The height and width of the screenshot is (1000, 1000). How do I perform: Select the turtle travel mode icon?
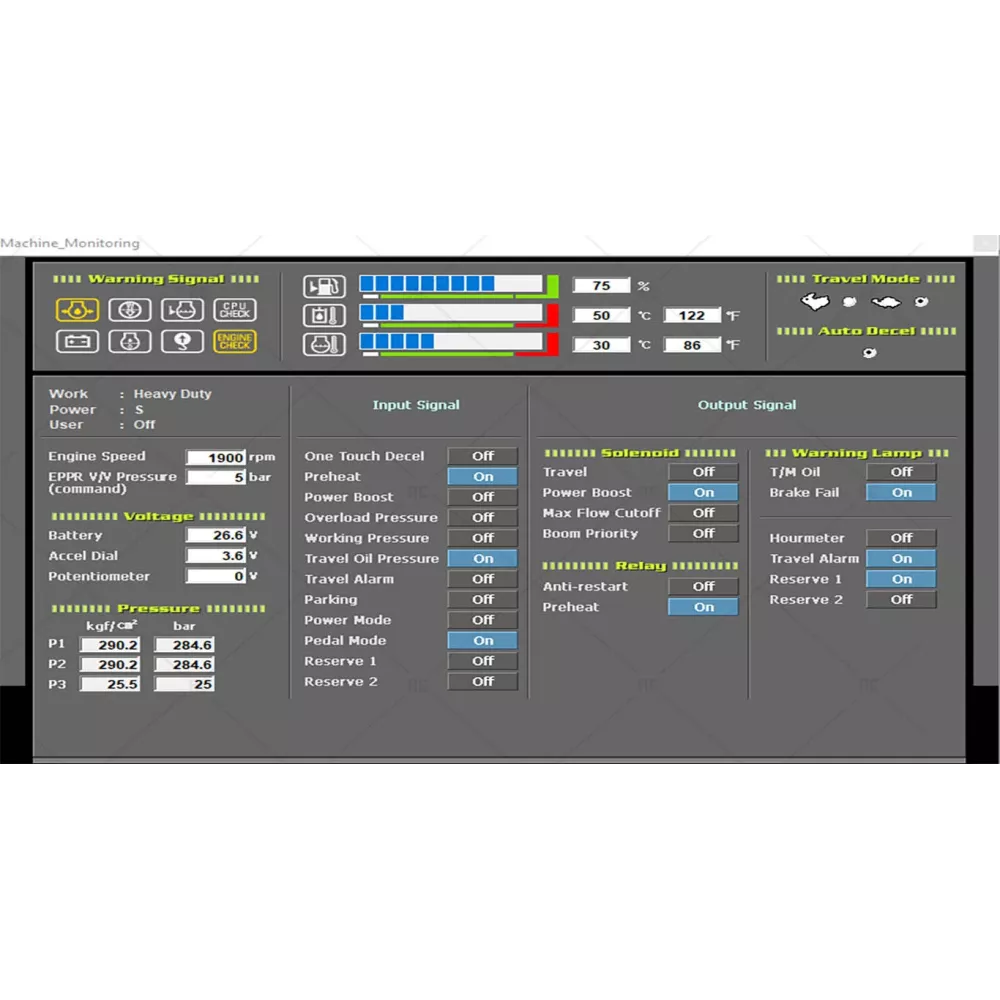(885, 301)
